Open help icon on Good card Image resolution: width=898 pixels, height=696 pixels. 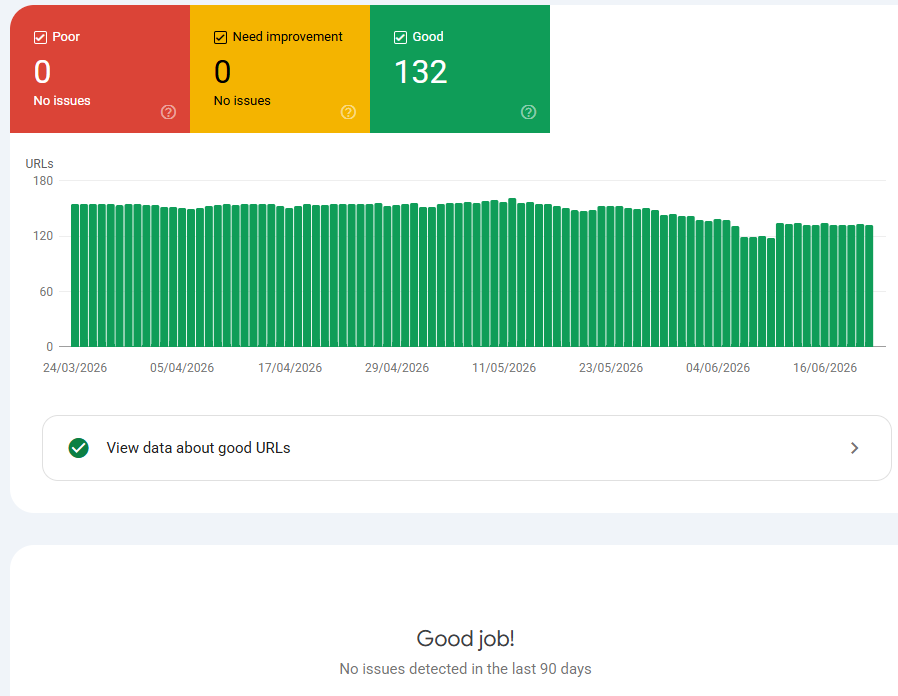coord(529,112)
